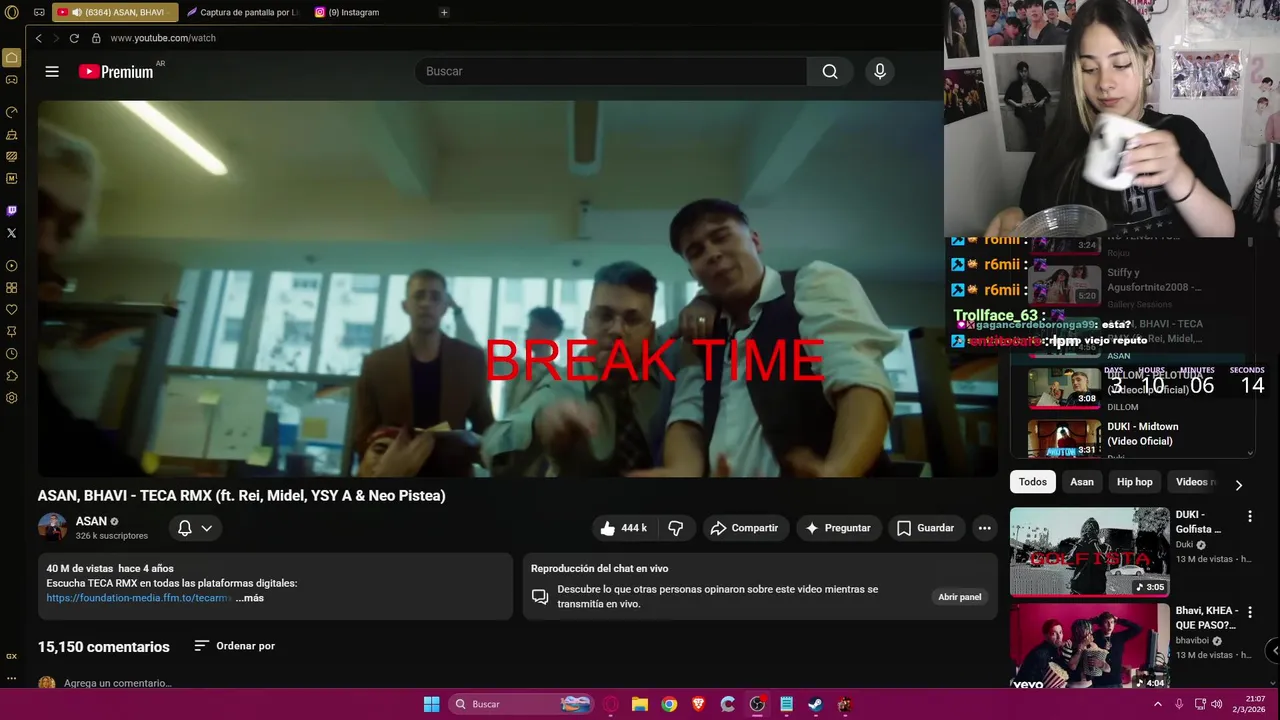This screenshot has height=720, width=1280.
Task: Open the GX Corner gamepad icon in sidebar
Action: (x=12, y=80)
